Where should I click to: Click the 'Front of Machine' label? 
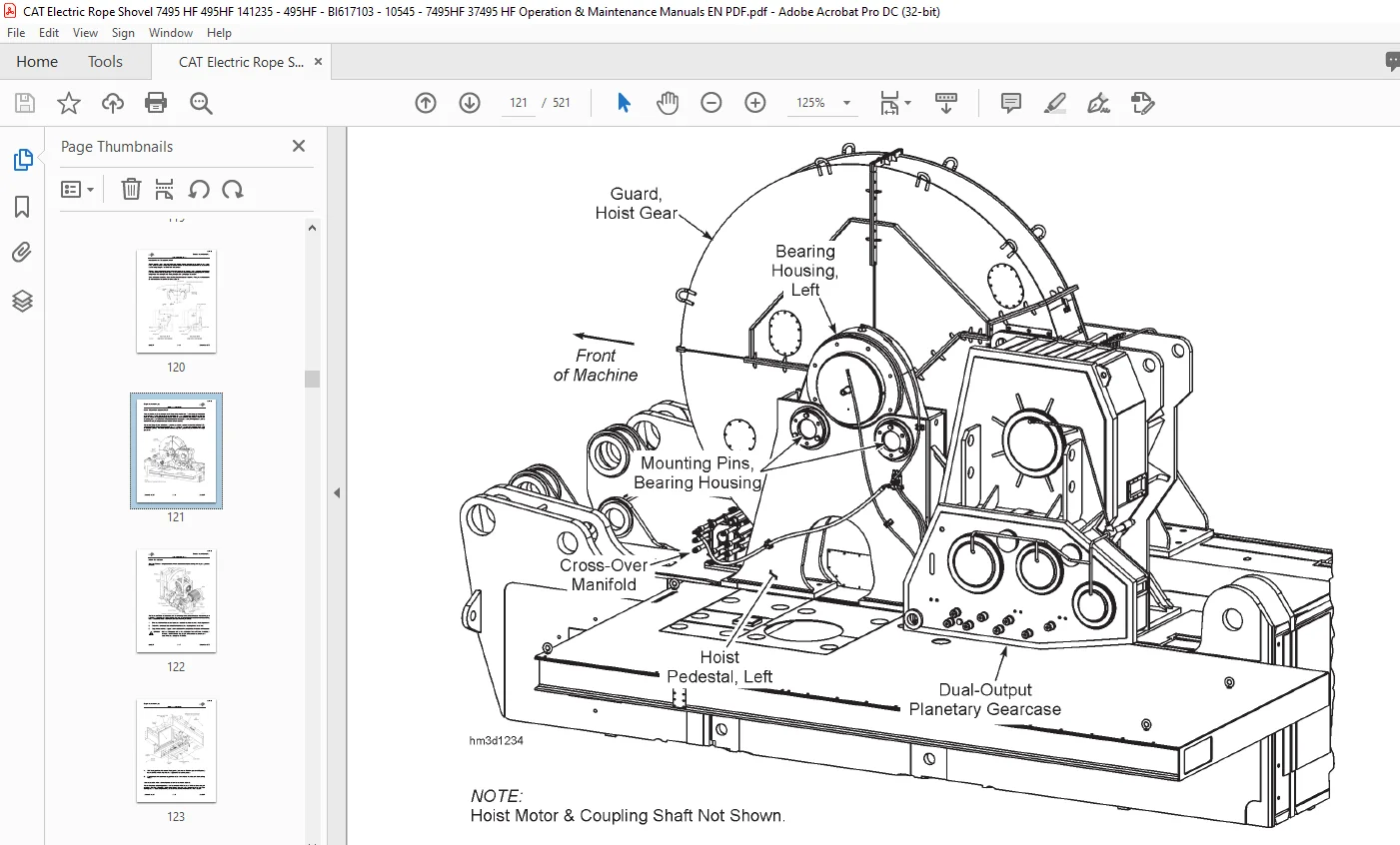pos(596,365)
